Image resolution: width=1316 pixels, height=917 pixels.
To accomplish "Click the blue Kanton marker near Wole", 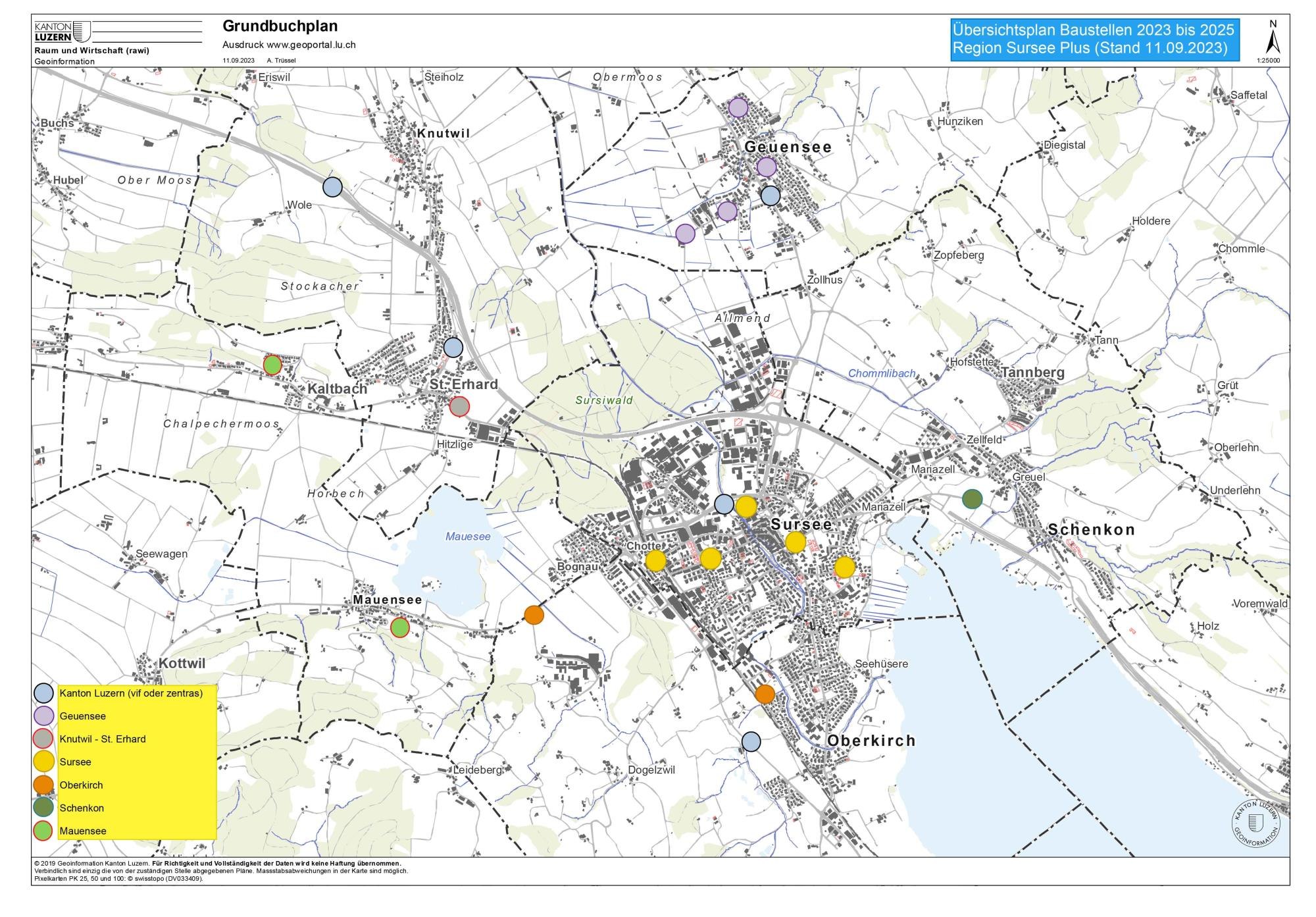I will click(x=332, y=187).
